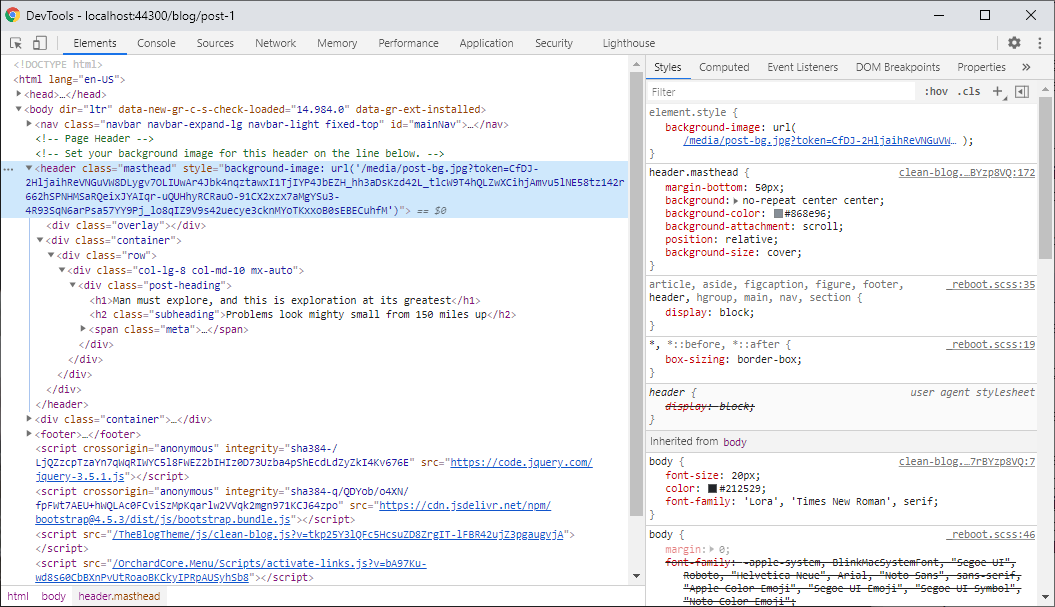
Task: Open the Network tab
Action: [x=275, y=43]
